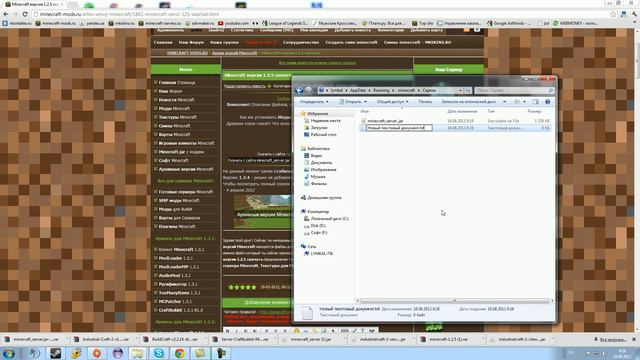The height and width of the screenshot is (360, 640).
Task: Click the Windows Start button
Action: tap(9, 353)
